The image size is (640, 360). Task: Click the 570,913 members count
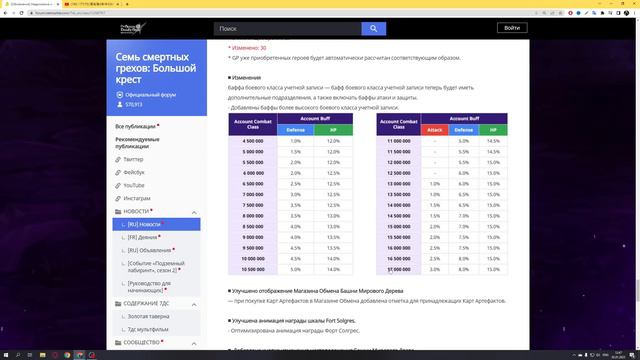pyautogui.click(x=133, y=104)
